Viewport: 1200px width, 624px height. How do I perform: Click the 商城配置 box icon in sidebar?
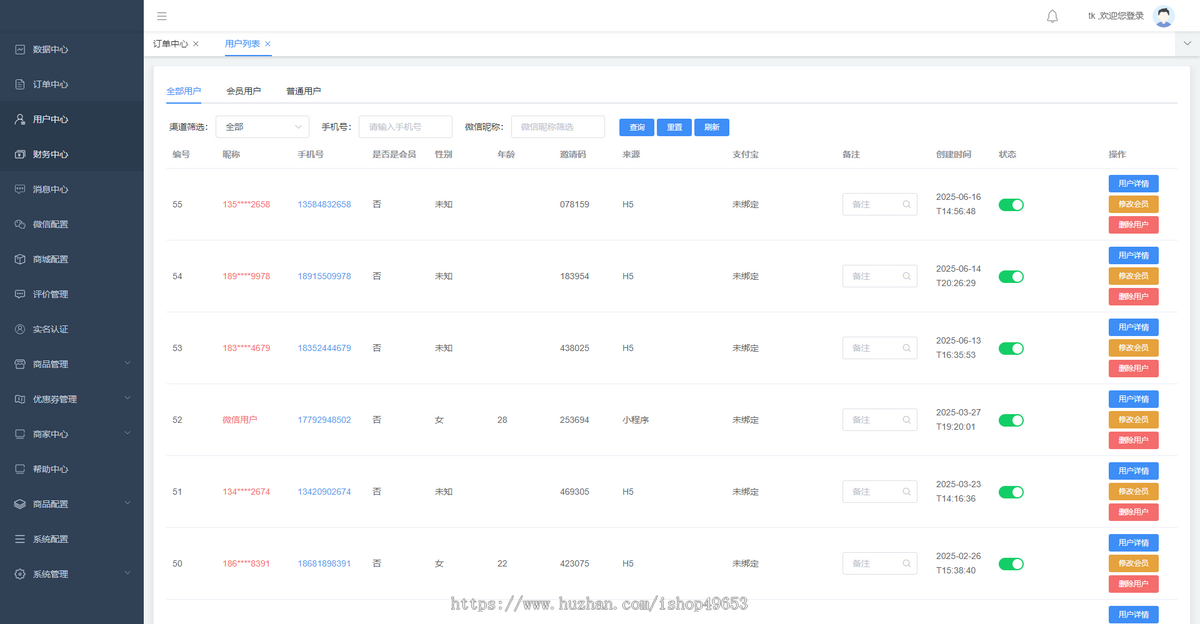coord(20,259)
